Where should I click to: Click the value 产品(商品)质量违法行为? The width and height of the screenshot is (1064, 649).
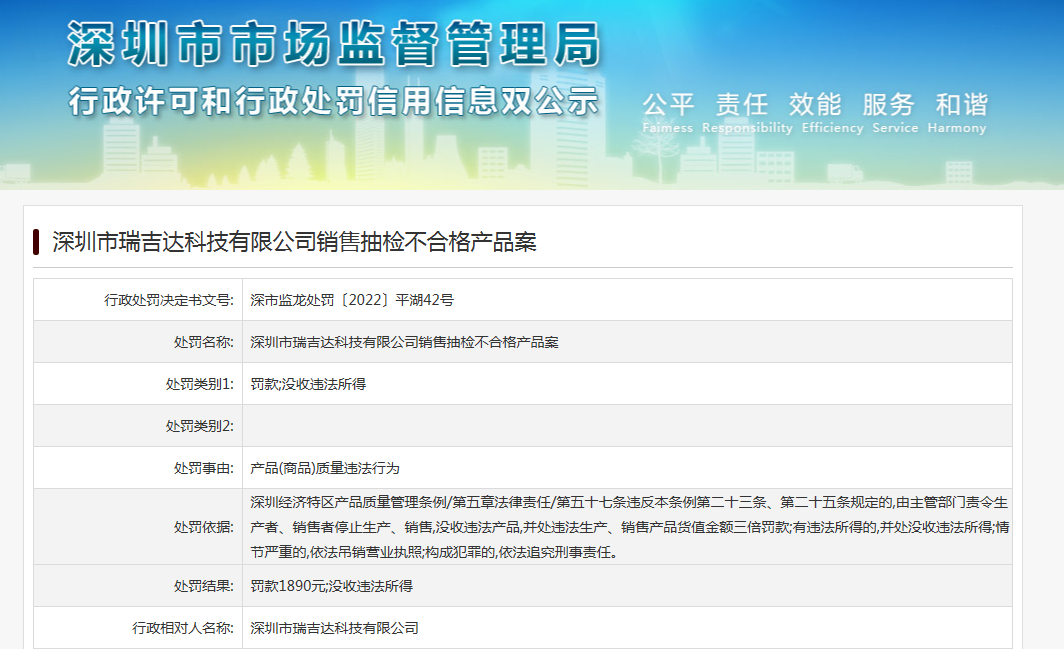point(325,468)
